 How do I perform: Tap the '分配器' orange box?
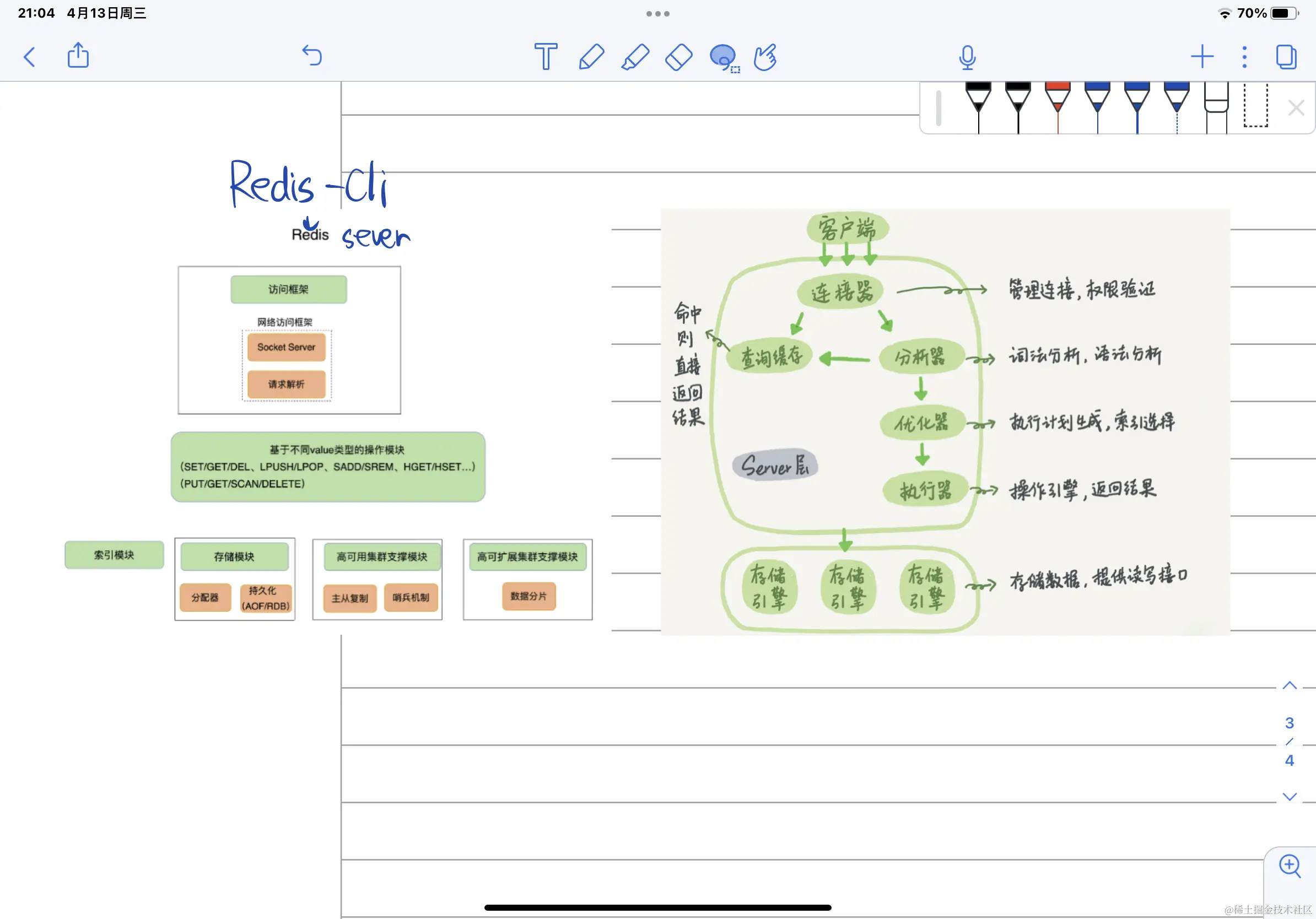click(x=205, y=598)
